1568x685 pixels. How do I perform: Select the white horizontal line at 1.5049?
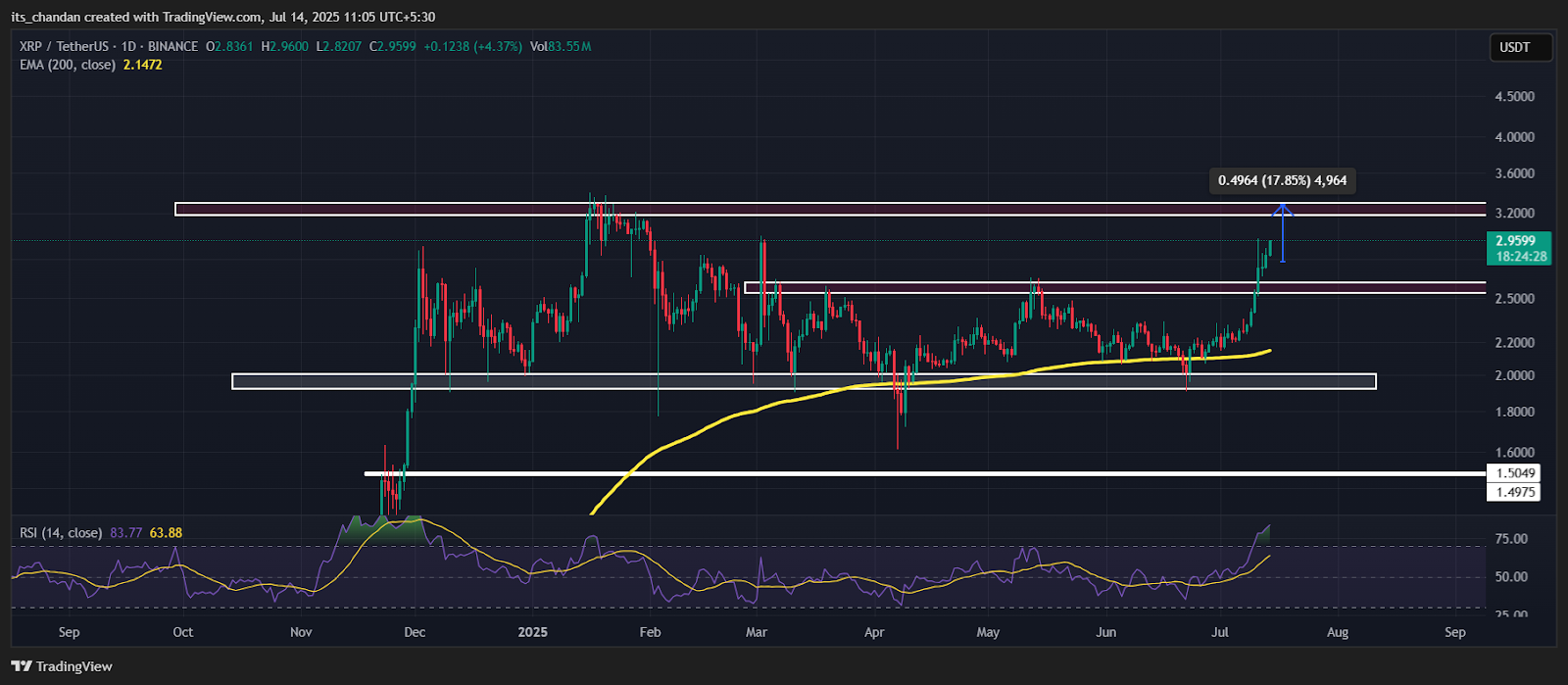[x=925, y=473]
